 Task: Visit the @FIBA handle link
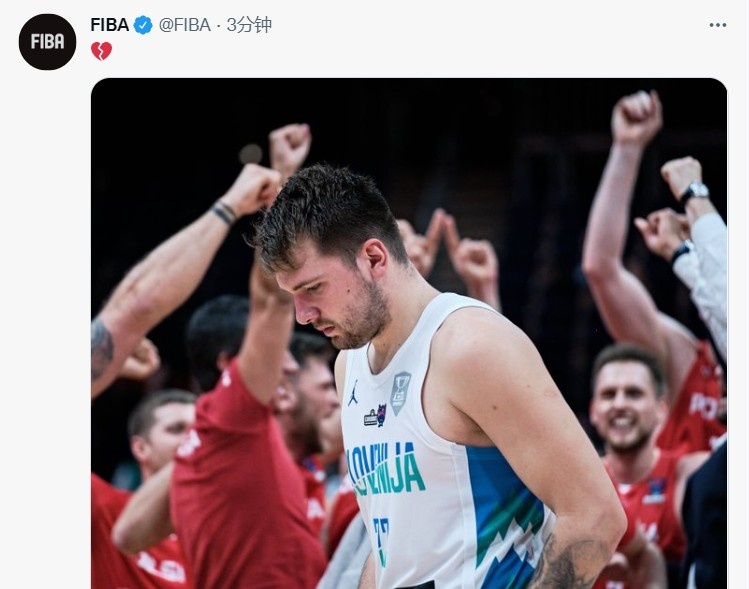click(184, 25)
